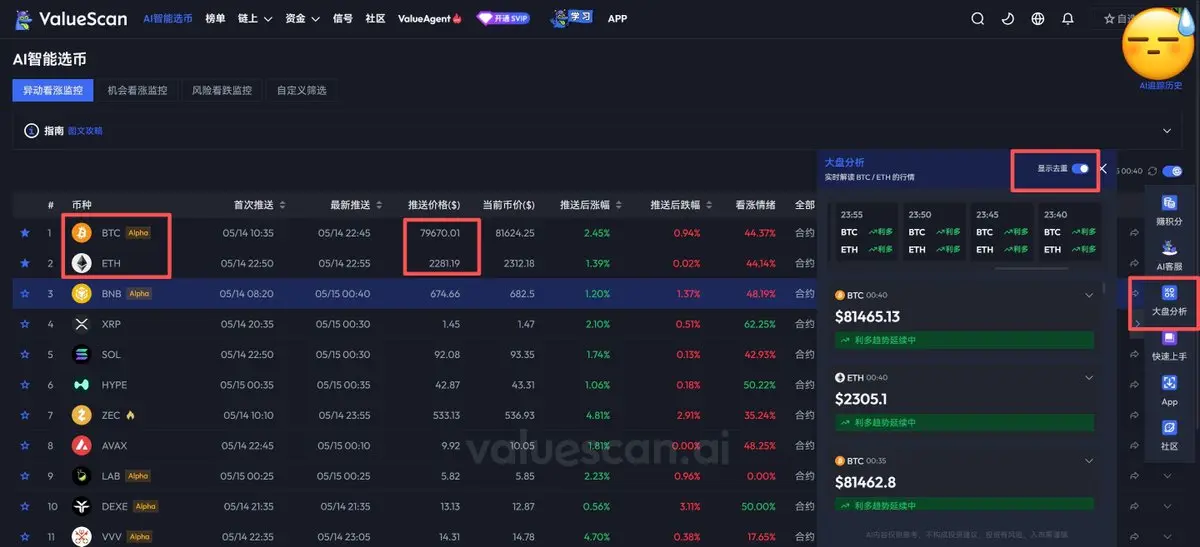Click share arrow in ETH row
Screen dimensions: 1200x547
pos(1135,263)
